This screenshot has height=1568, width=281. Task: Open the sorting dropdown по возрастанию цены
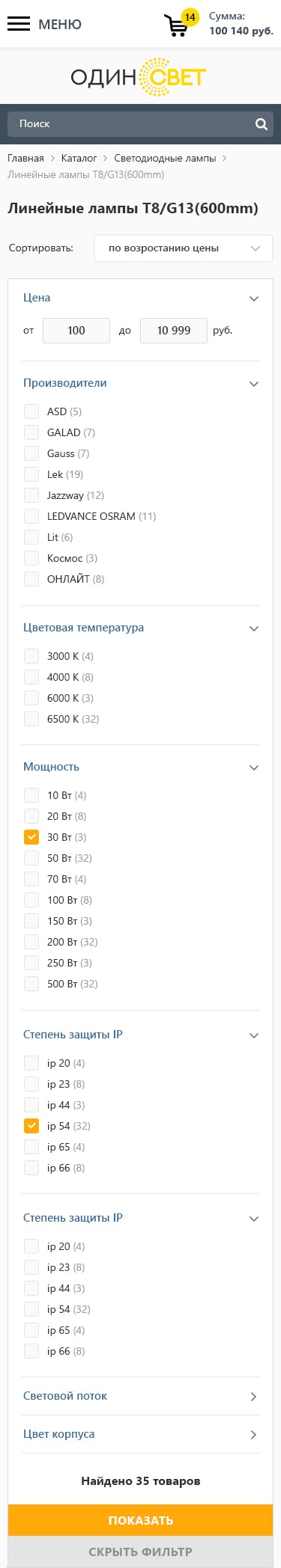(x=184, y=248)
